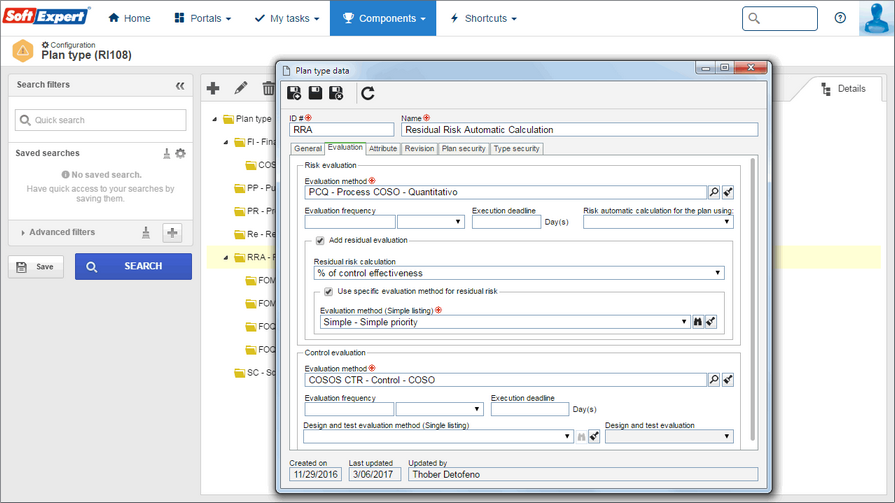Click the clear icon beside PCQ evaluation method

click(x=728, y=192)
